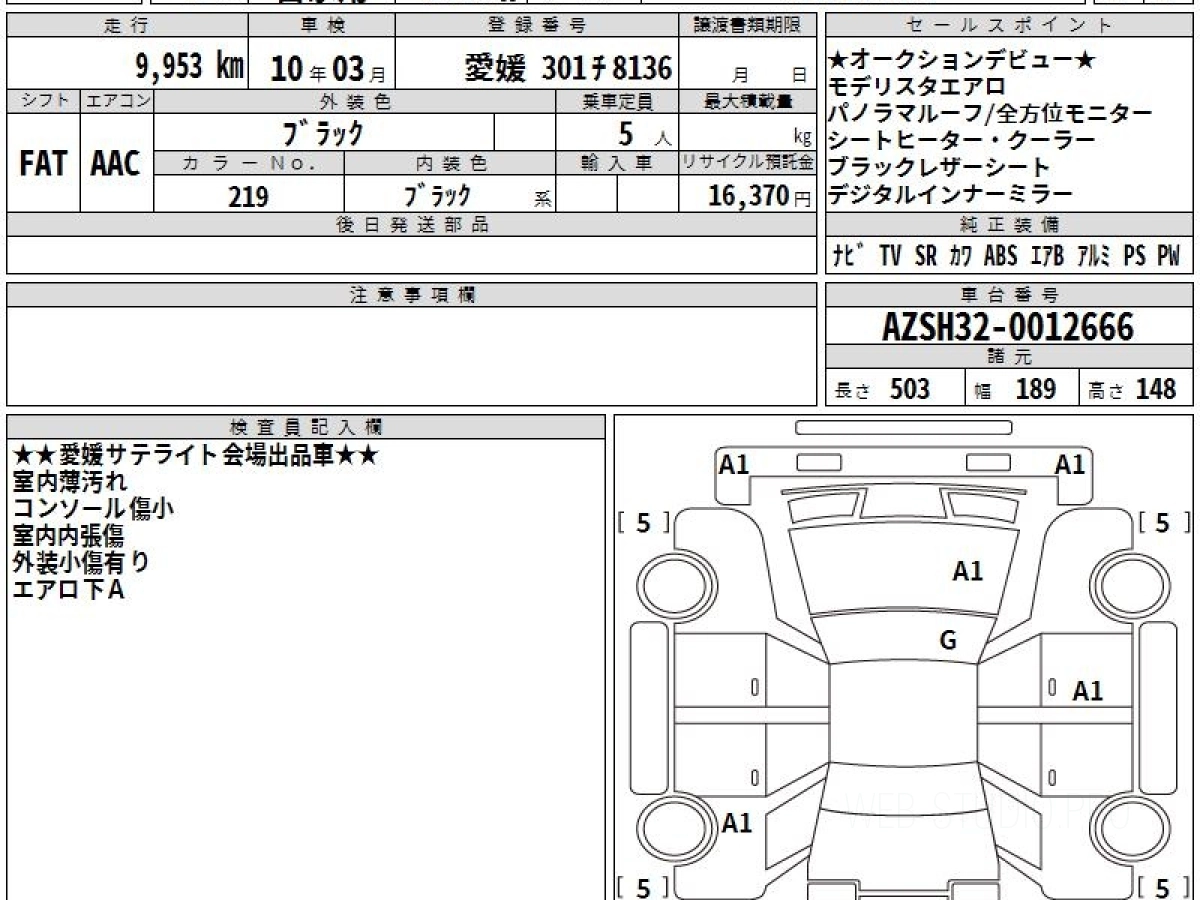Click the 譲渡書類期限 header
Screen dimensions: 1200x900
tap(749, 26)
